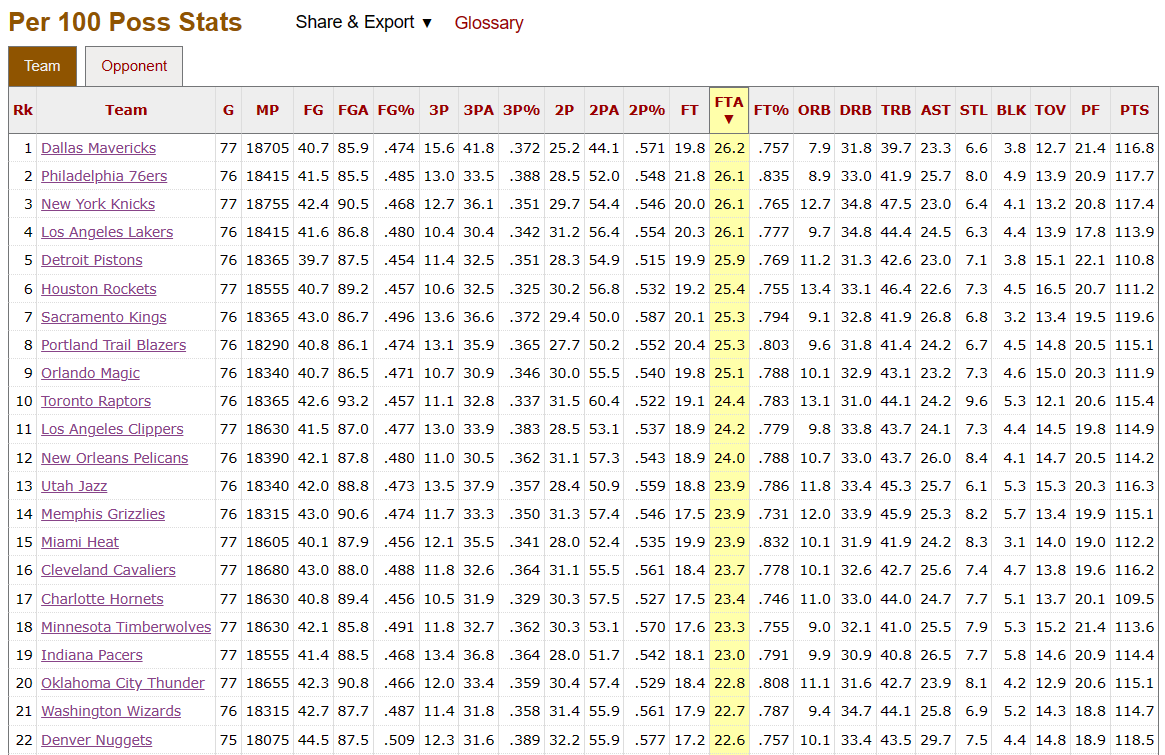Open the Miami Heat link
1165x755 pixels.
79,542
